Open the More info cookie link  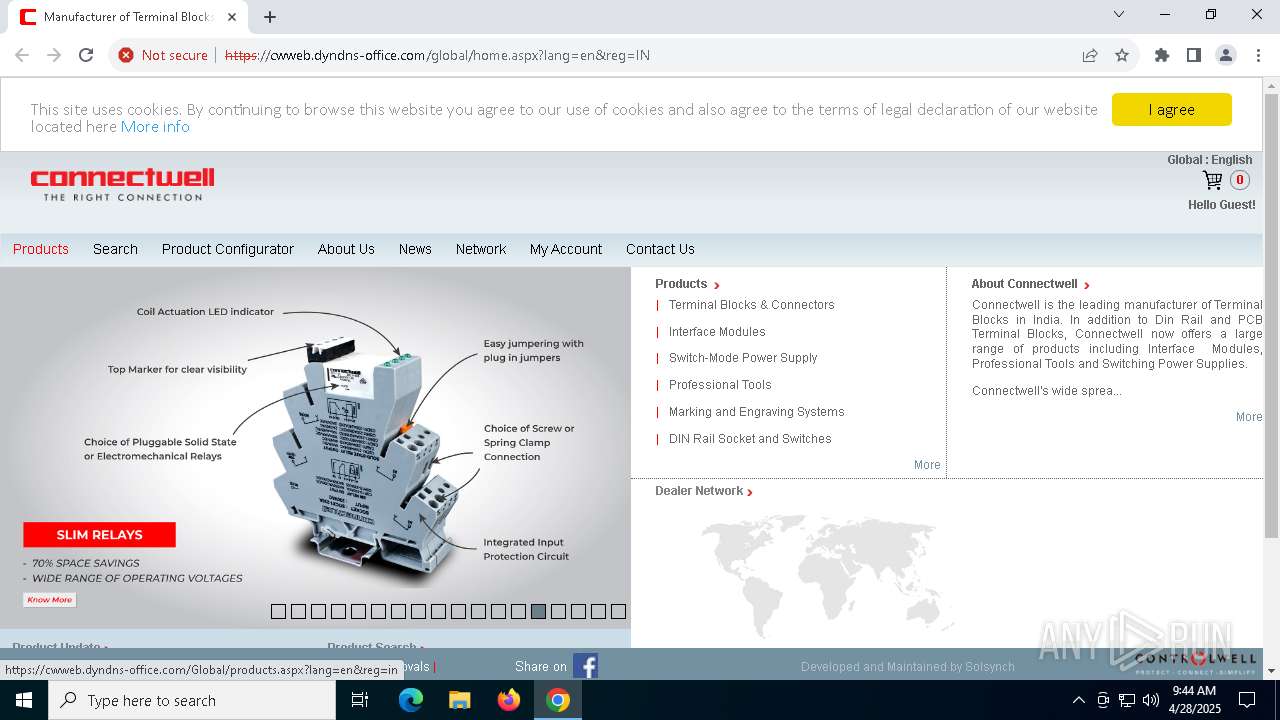155,126
